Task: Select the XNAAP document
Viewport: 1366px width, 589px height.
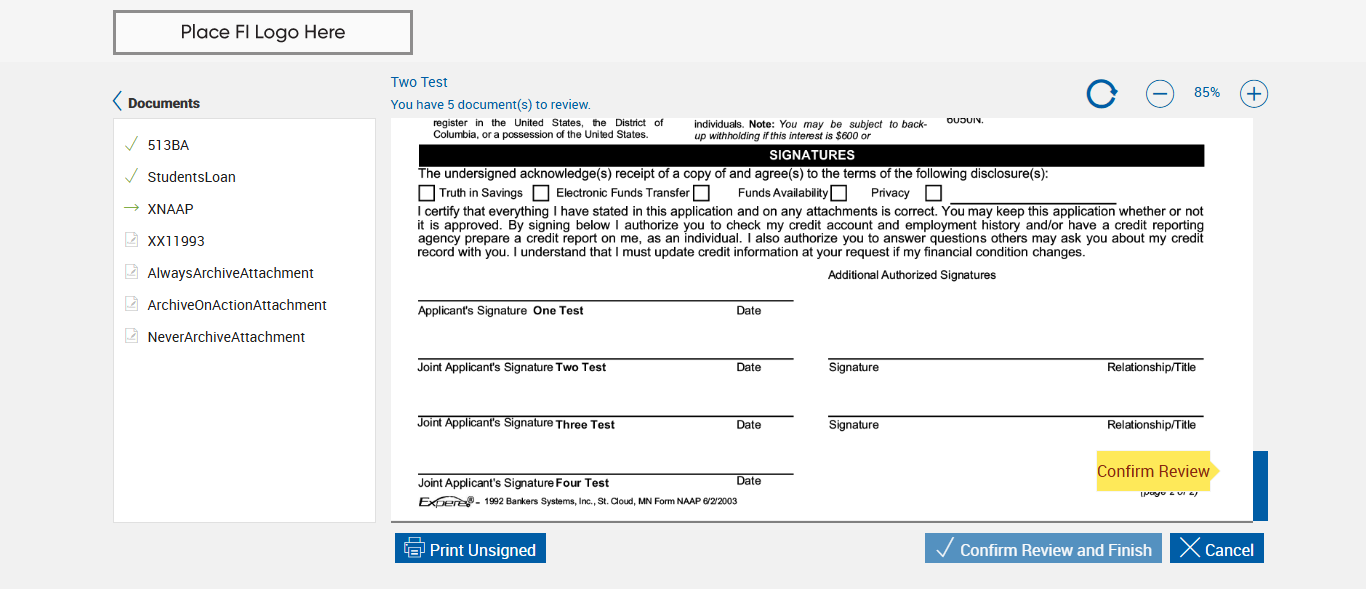Action: pos(170,209)
